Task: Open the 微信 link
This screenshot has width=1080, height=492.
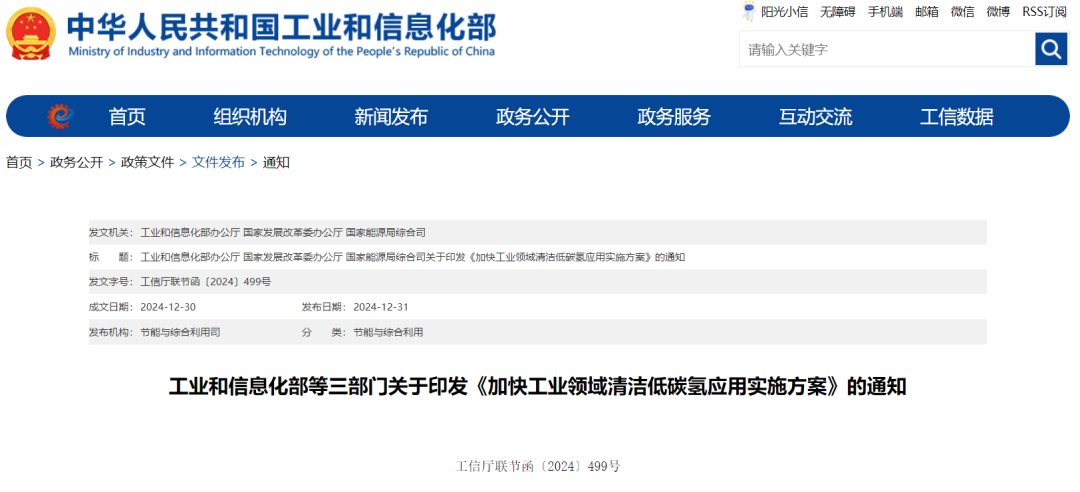Action: coord(962,12)
